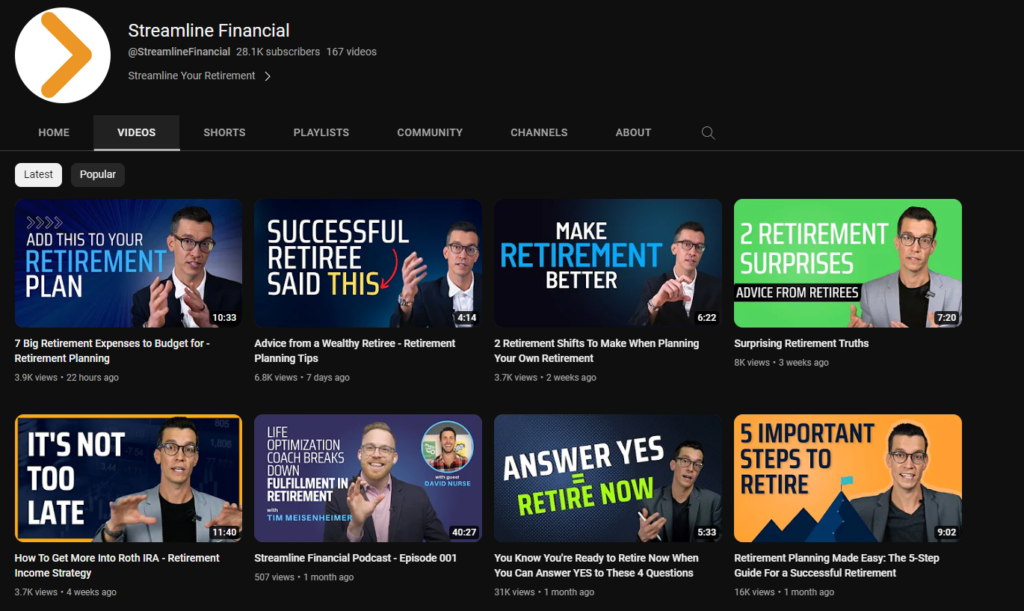Click '3.7K views • 4 weeks ago' text
Image resolution: width=1024 pixels, height=611 pixels.
[65, 592]
